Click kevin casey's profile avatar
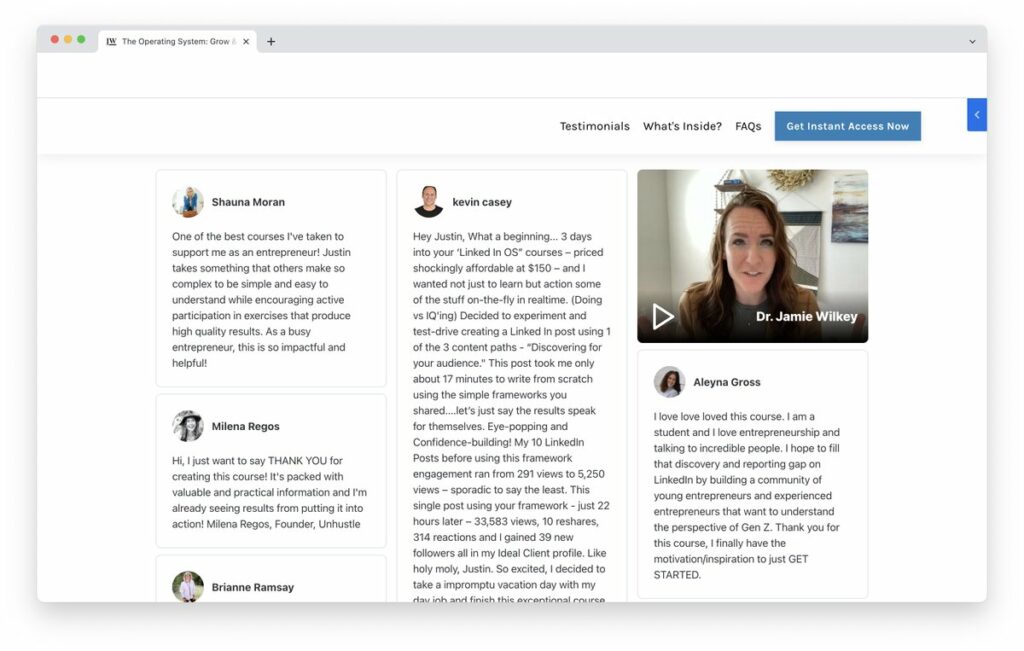Screen dimensions: 1024x651 click(x=428, y=202)
